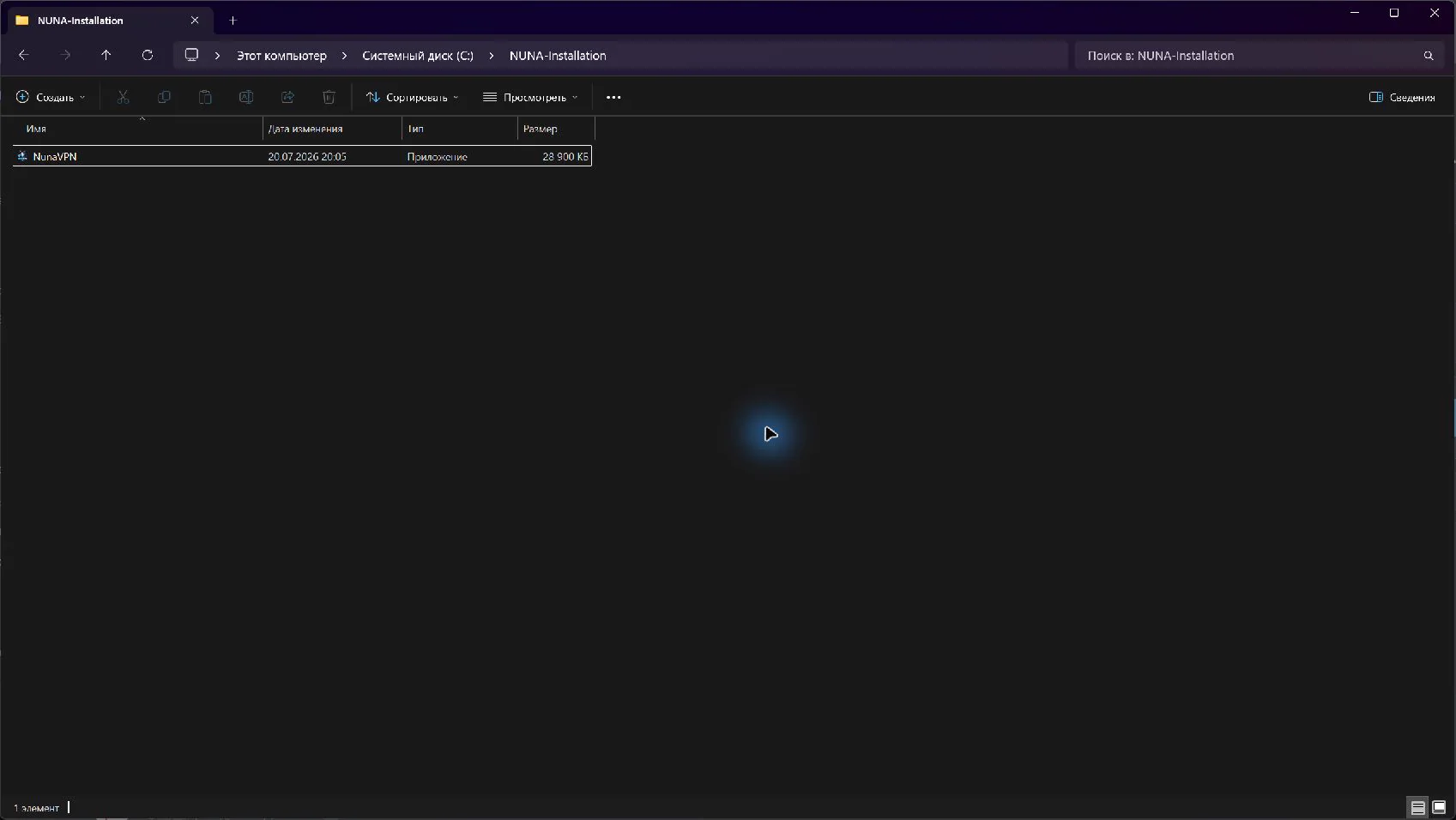Switch to details list view icon
Image resolution: width=1456 pixels, height=820 pixels.
(x=1418, y=807)
